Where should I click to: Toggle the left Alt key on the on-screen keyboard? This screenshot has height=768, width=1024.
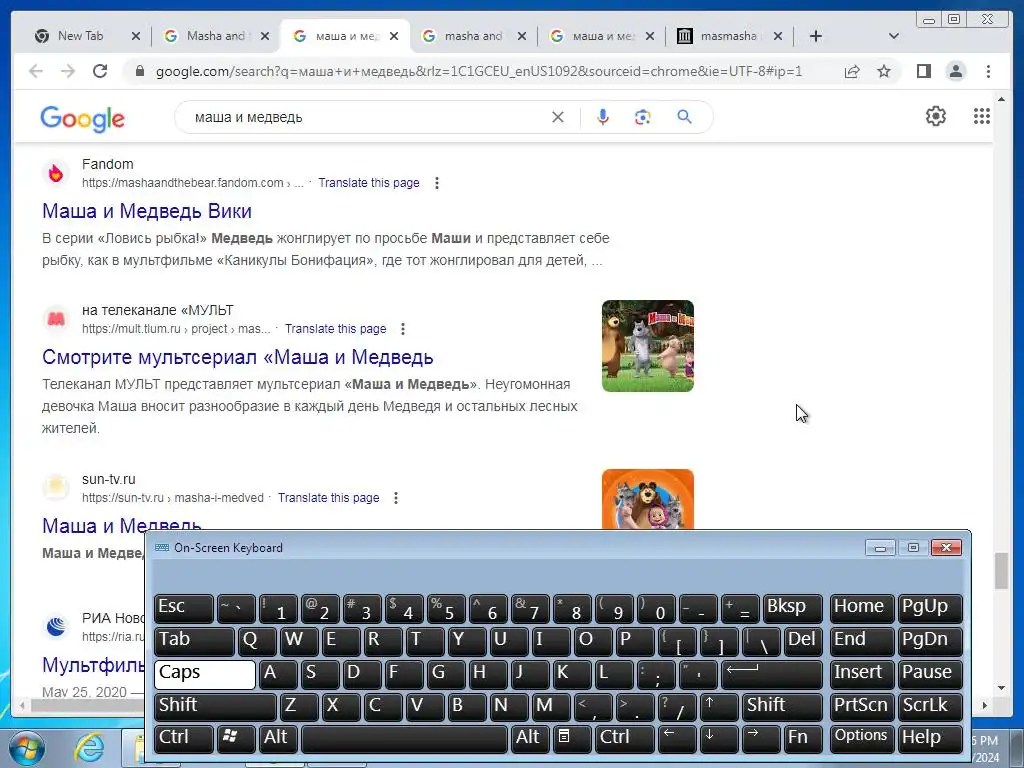click(x=278, y=739)
